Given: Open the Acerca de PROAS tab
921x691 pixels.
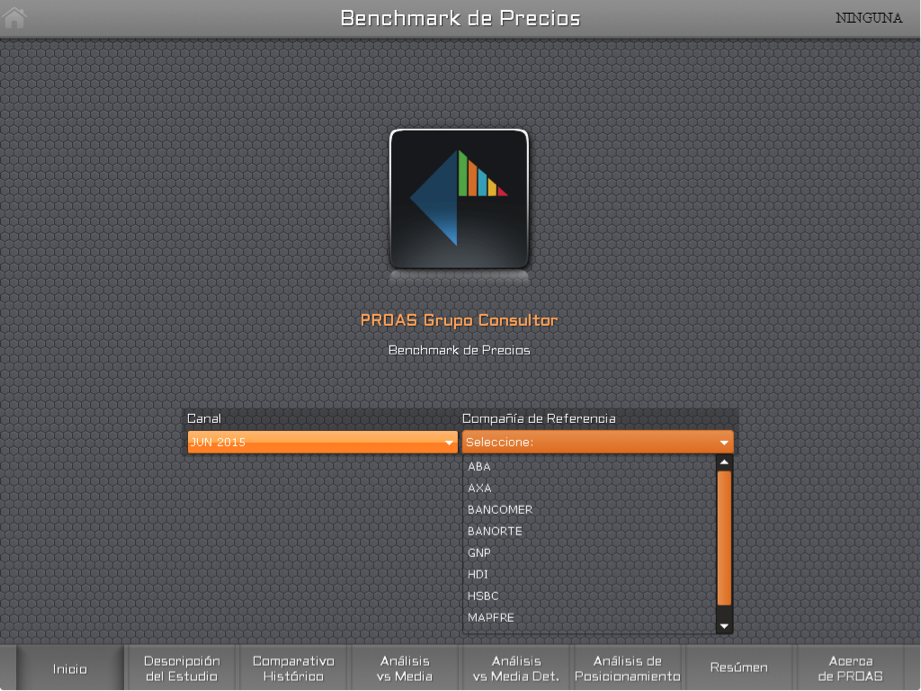Looking at the screenshot, I should click(x=850, y=669).
